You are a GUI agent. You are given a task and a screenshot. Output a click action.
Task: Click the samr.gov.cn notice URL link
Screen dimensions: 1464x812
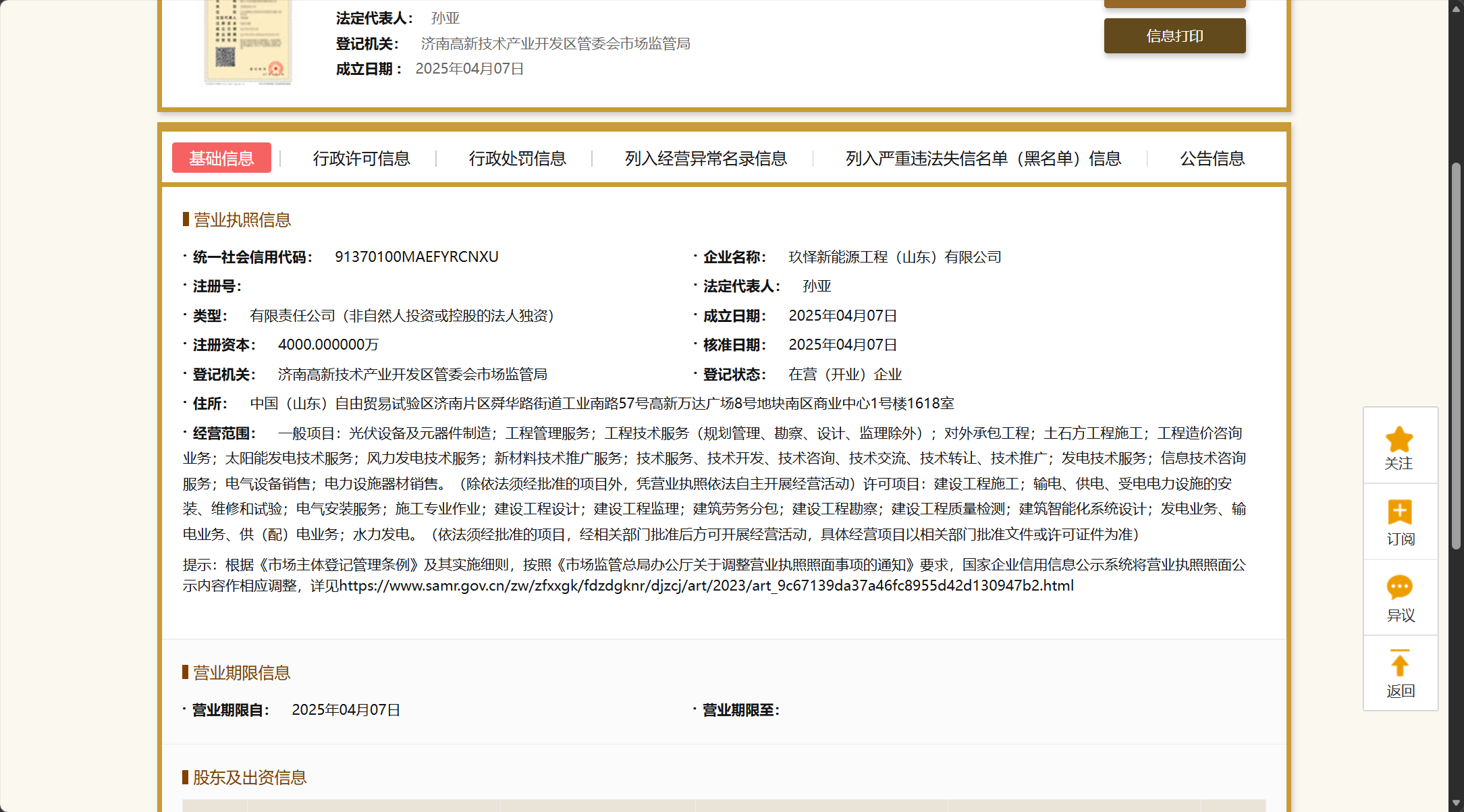pos(706,586)
